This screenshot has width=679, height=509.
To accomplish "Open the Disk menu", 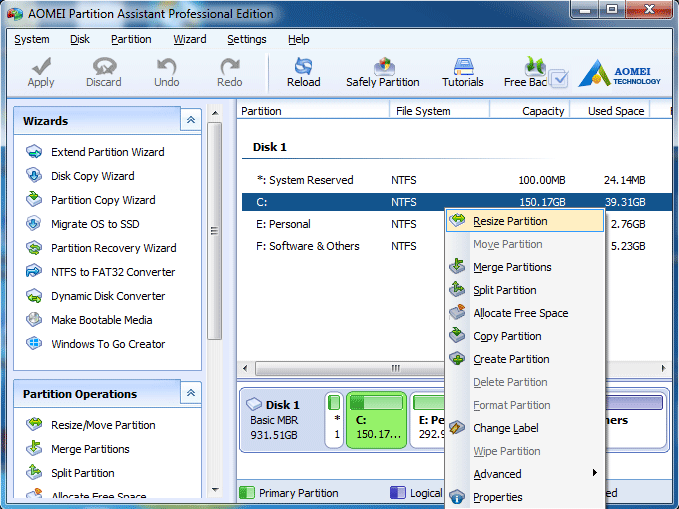I will 80,39.
